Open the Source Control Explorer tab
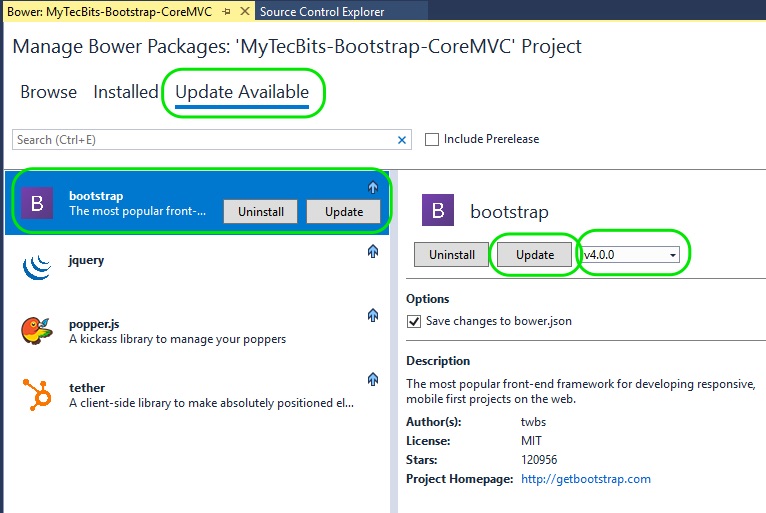This screenshot has height=513, width=766. pos(322,12)
